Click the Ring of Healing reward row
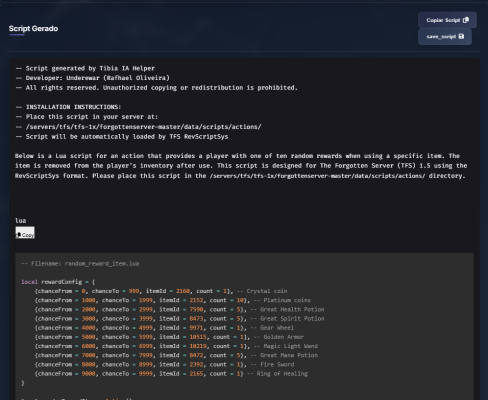Viewport: 488px width, 400px height. (171, 374)
